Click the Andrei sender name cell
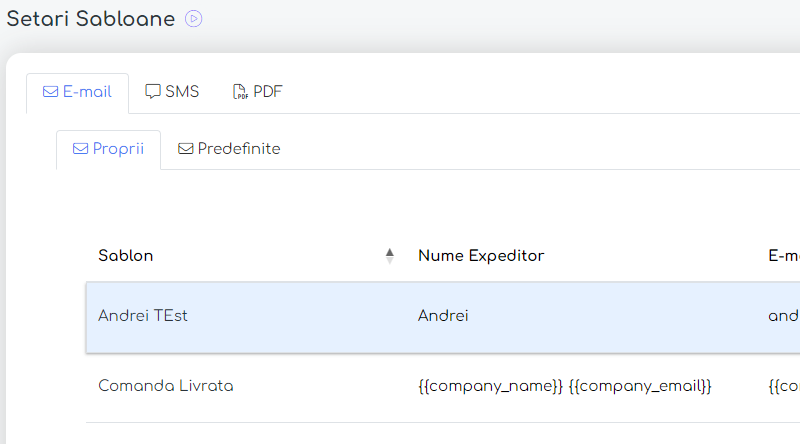The width and height of the screenshot is (800, 444). coord(443,316)
